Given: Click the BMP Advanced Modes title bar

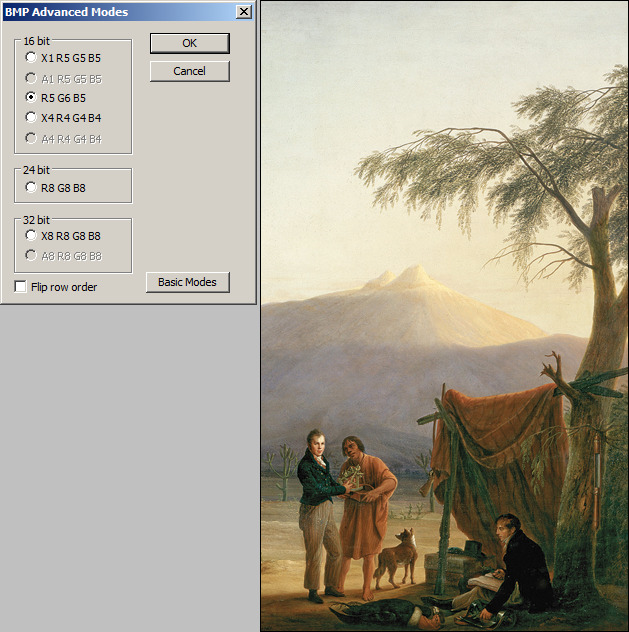Looking at the screenshot, I should point(128,12).
